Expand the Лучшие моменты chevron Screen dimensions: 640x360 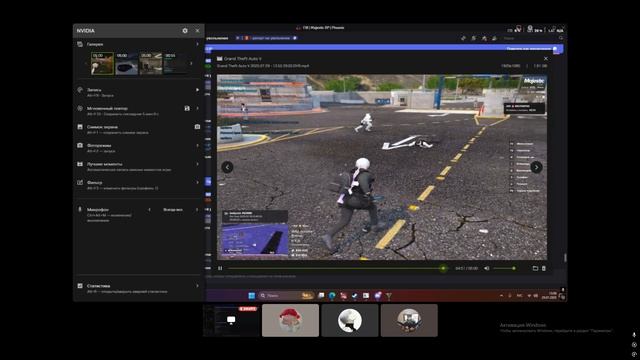point(198,164)
